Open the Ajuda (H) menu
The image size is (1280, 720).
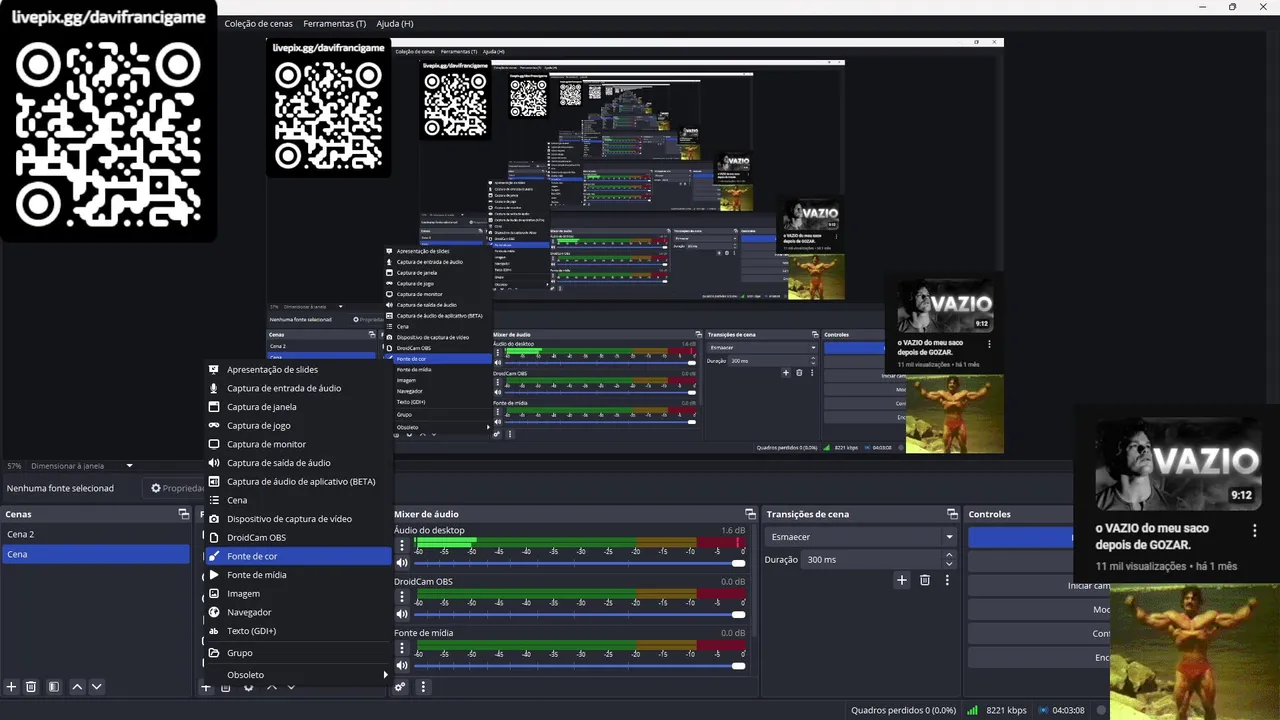tap(395, 23)
